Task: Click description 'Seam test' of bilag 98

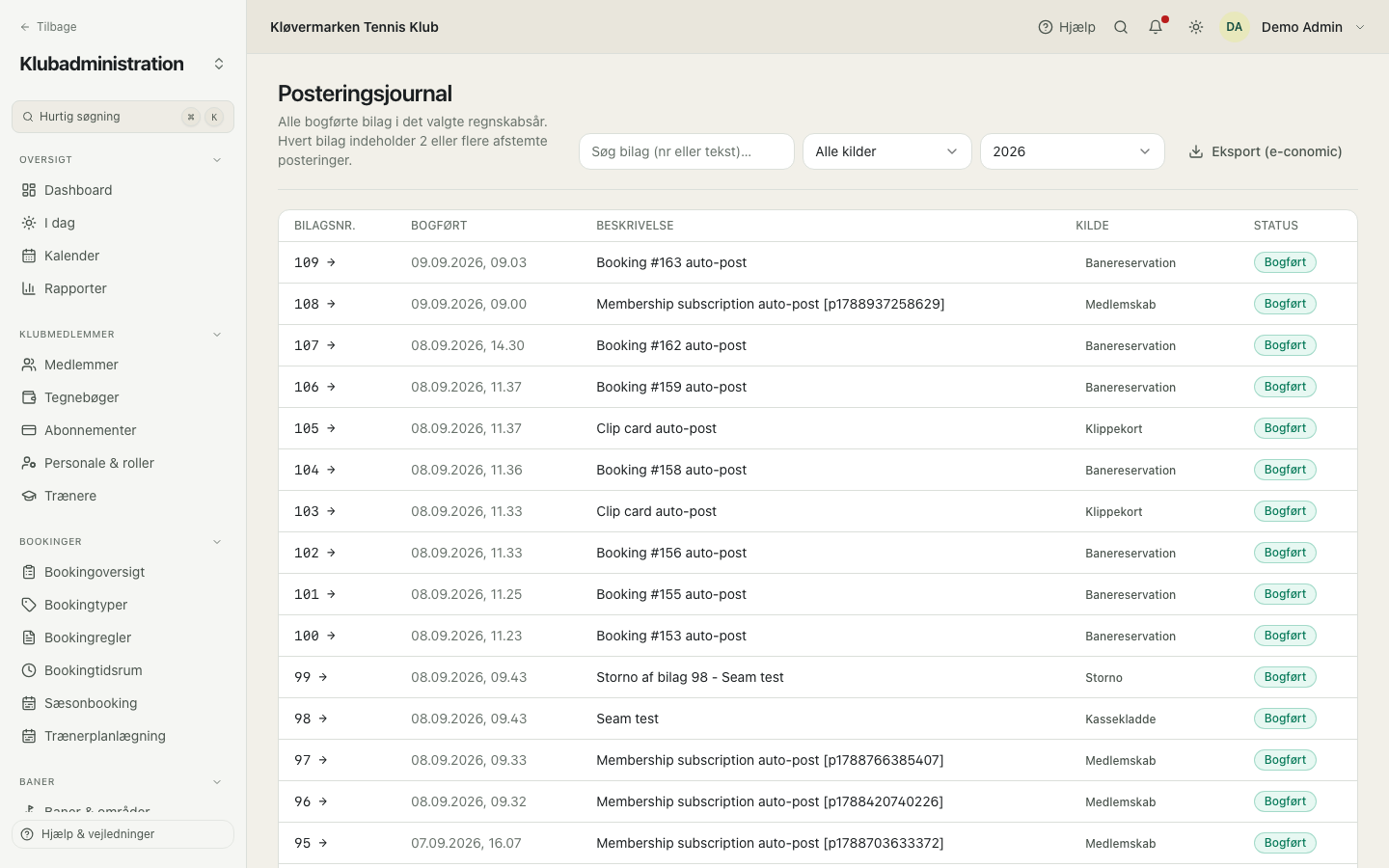Action: click(627, 719)
